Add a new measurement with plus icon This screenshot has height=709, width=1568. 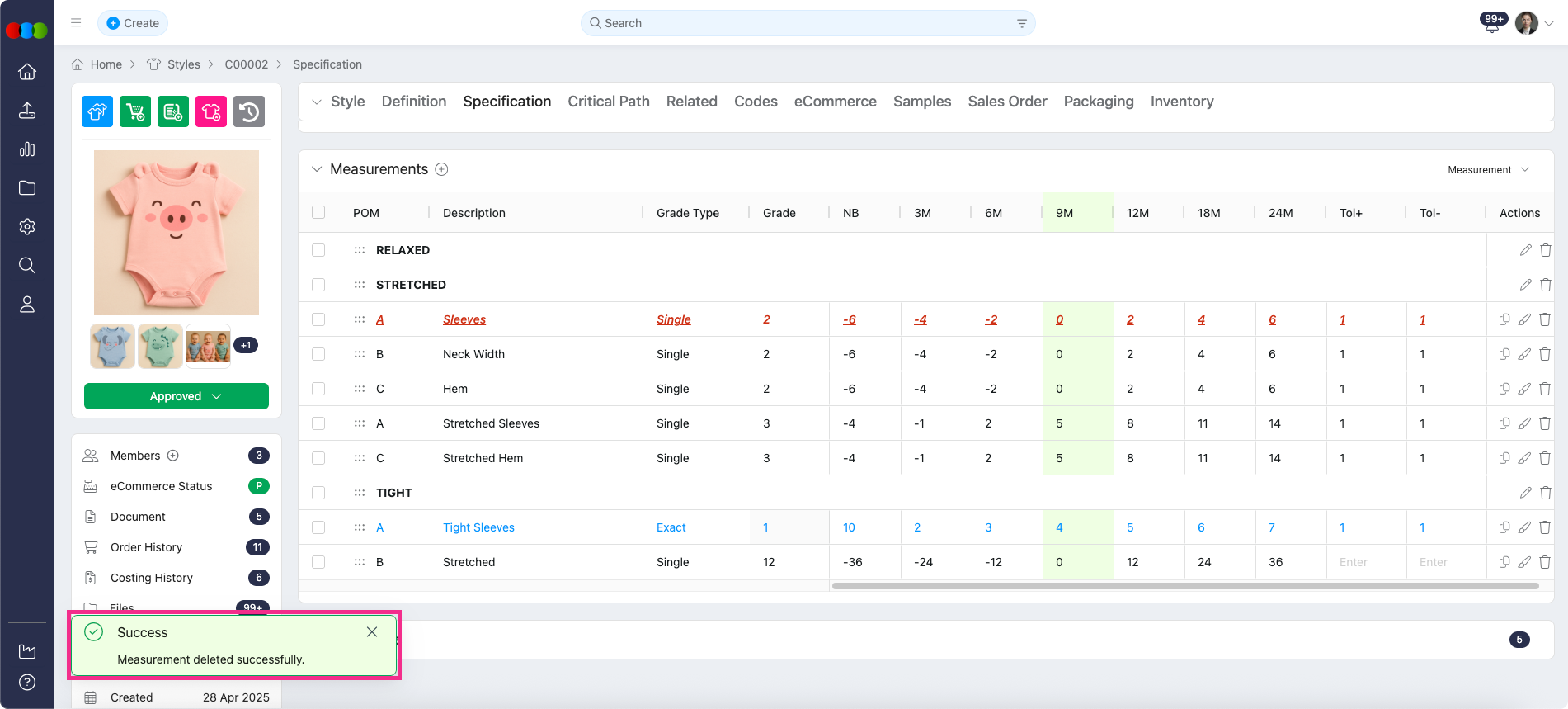click(x=441, y=169)
